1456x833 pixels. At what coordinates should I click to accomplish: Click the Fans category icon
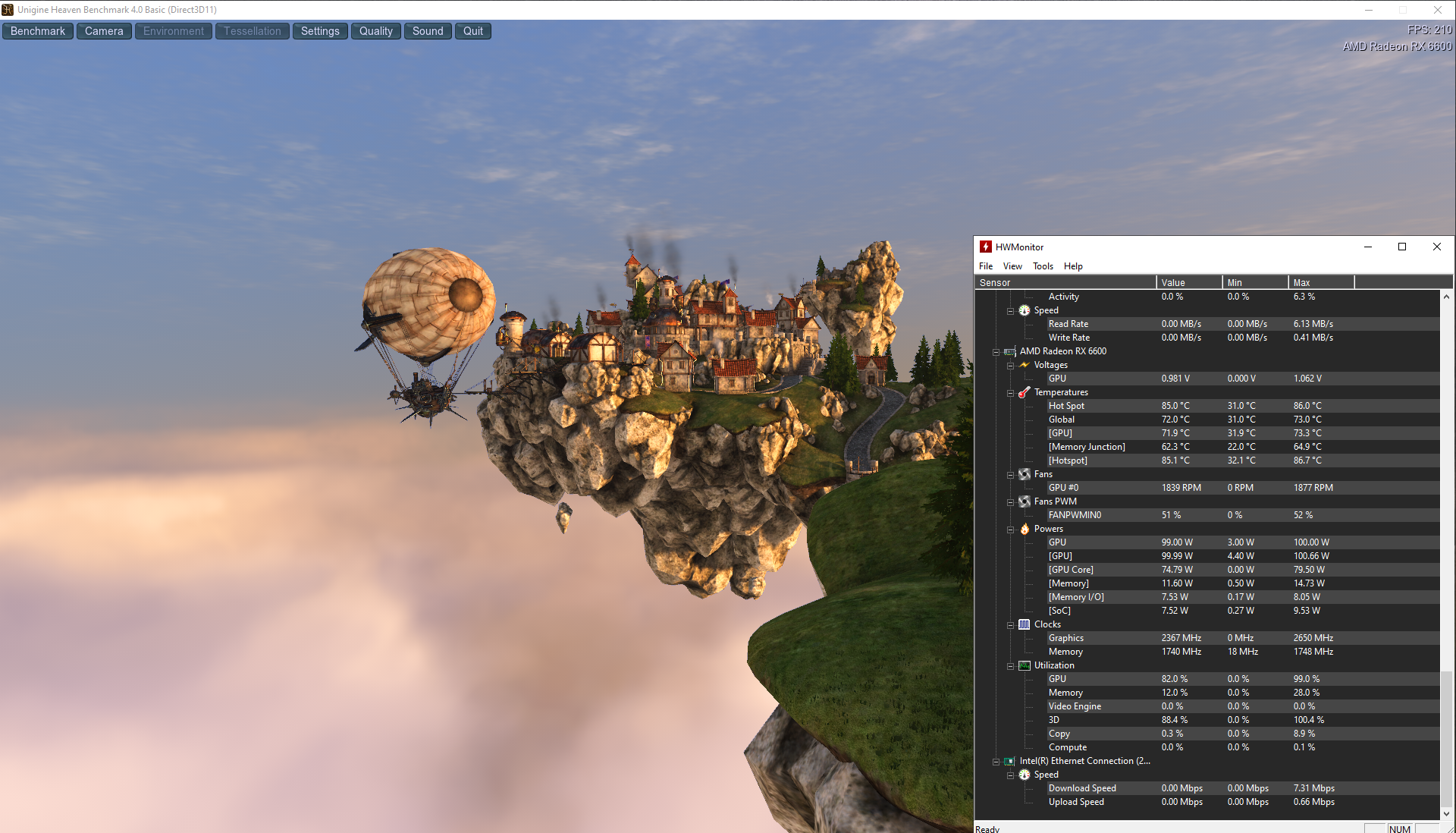click(1025, 474)
